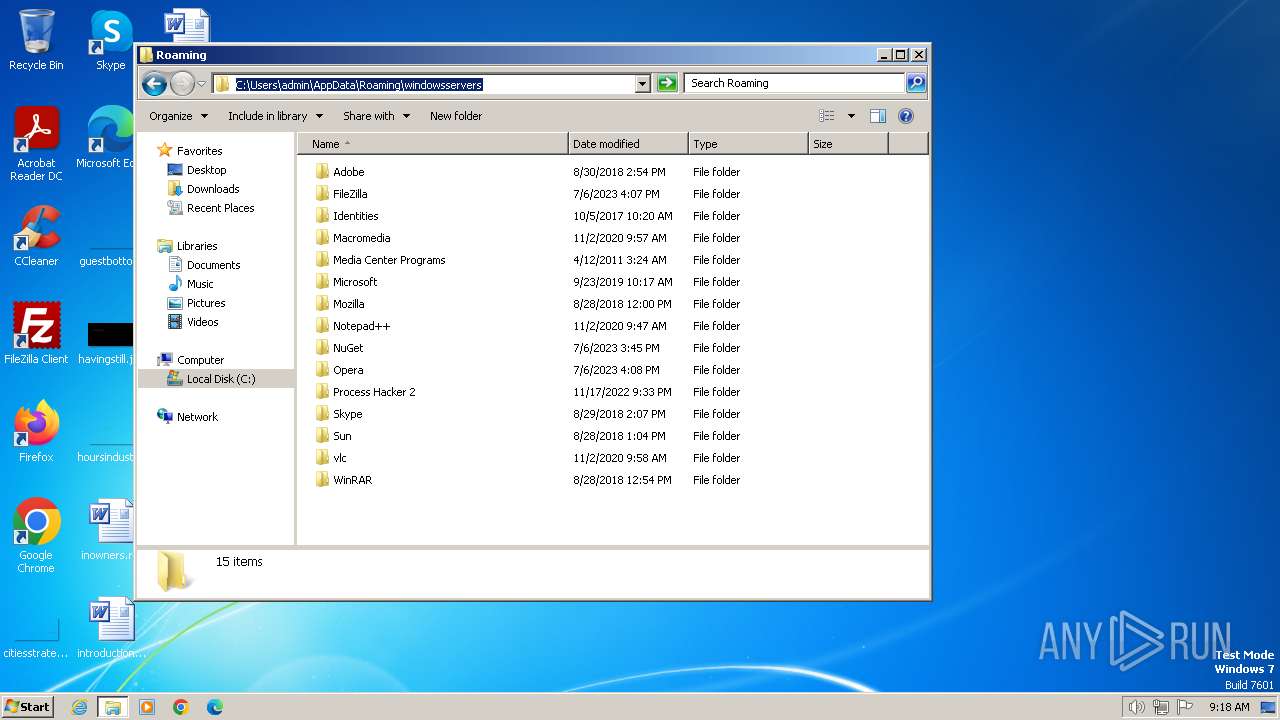
Task: Select Desktop in the navigation pane
Action: click(x=206, y=170)
